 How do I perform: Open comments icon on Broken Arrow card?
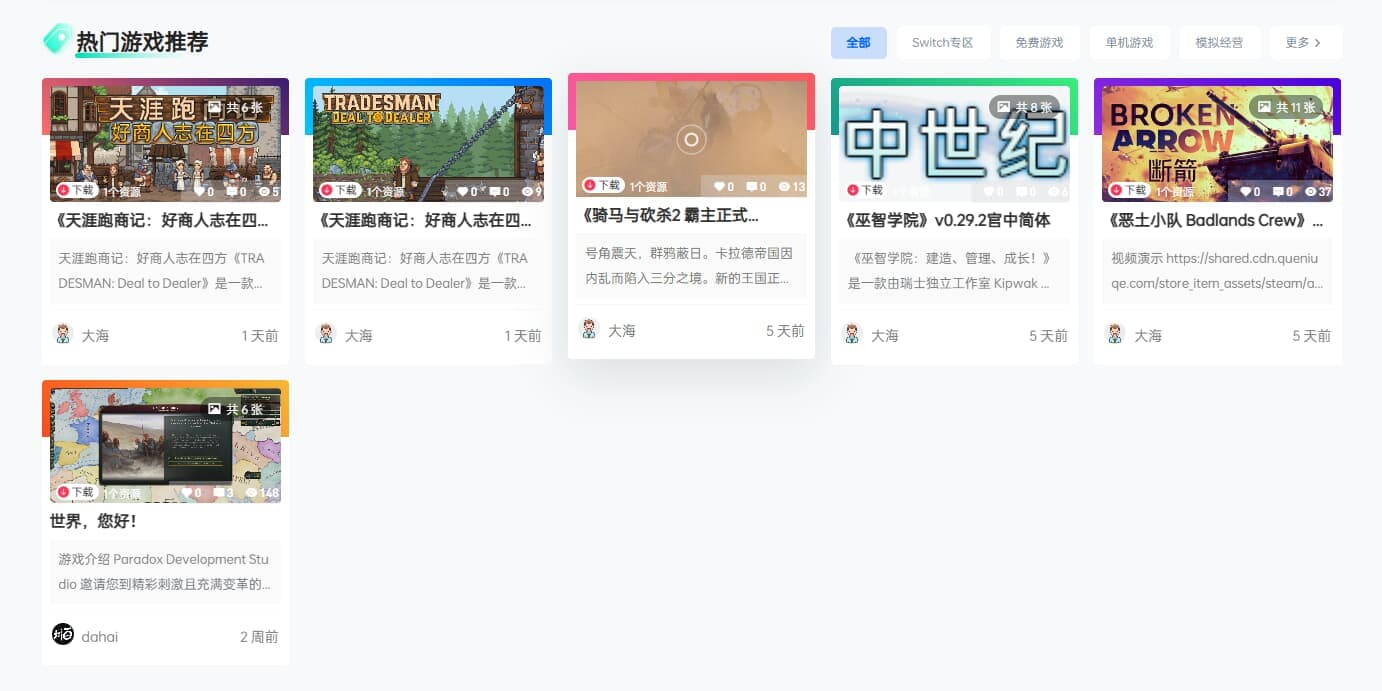coord(1277,191)
